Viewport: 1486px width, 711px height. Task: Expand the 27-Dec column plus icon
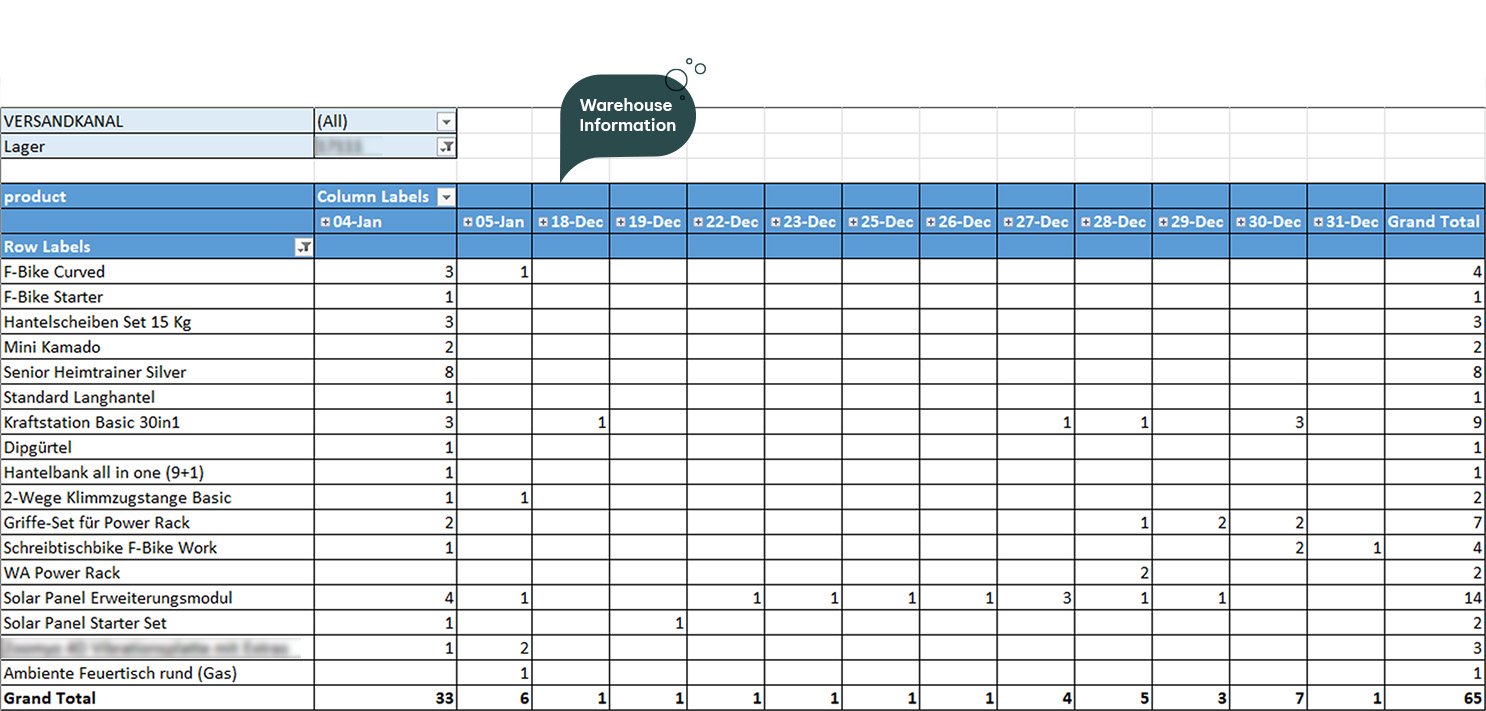[1008, 222]
